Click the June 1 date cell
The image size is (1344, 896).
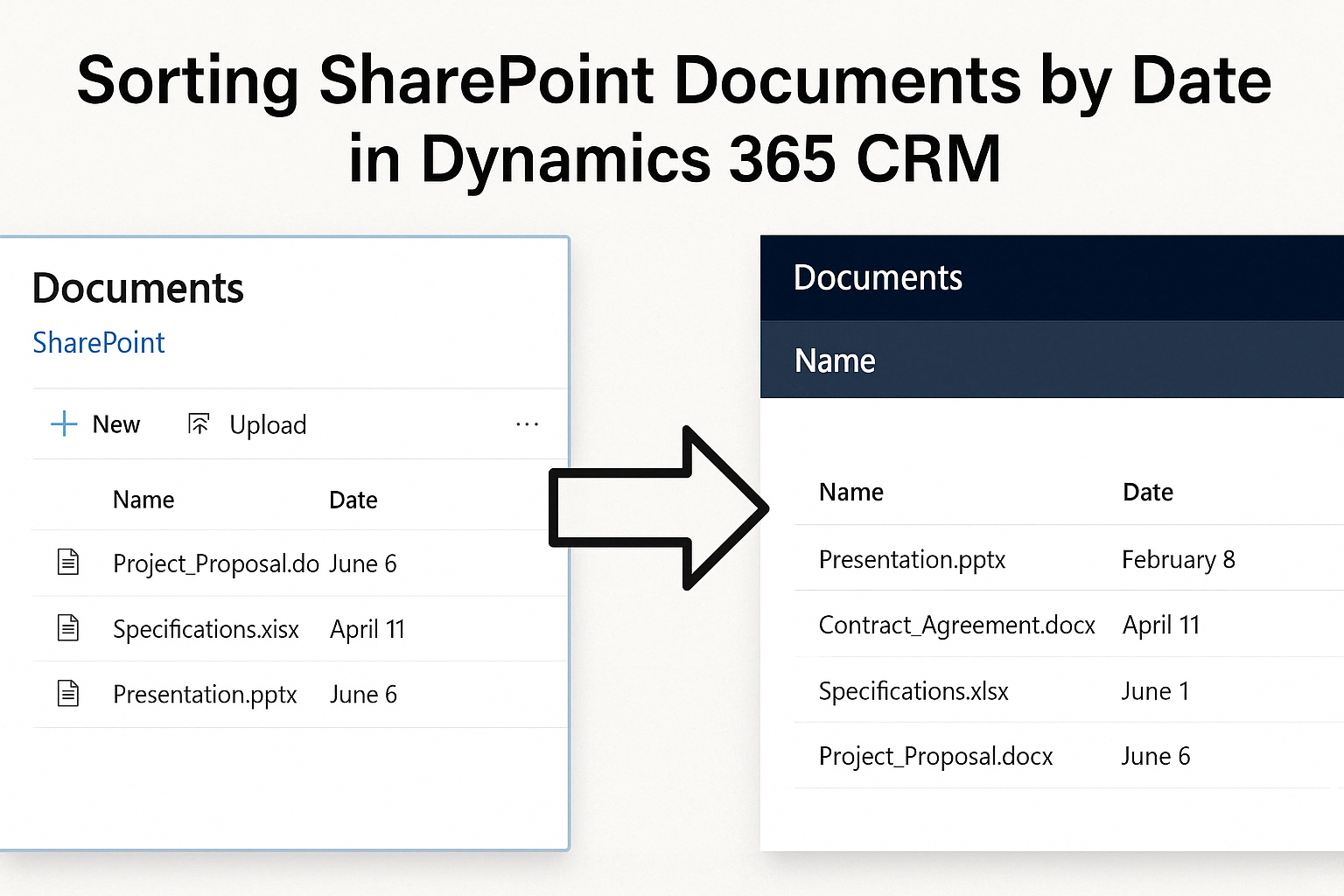1156,691
